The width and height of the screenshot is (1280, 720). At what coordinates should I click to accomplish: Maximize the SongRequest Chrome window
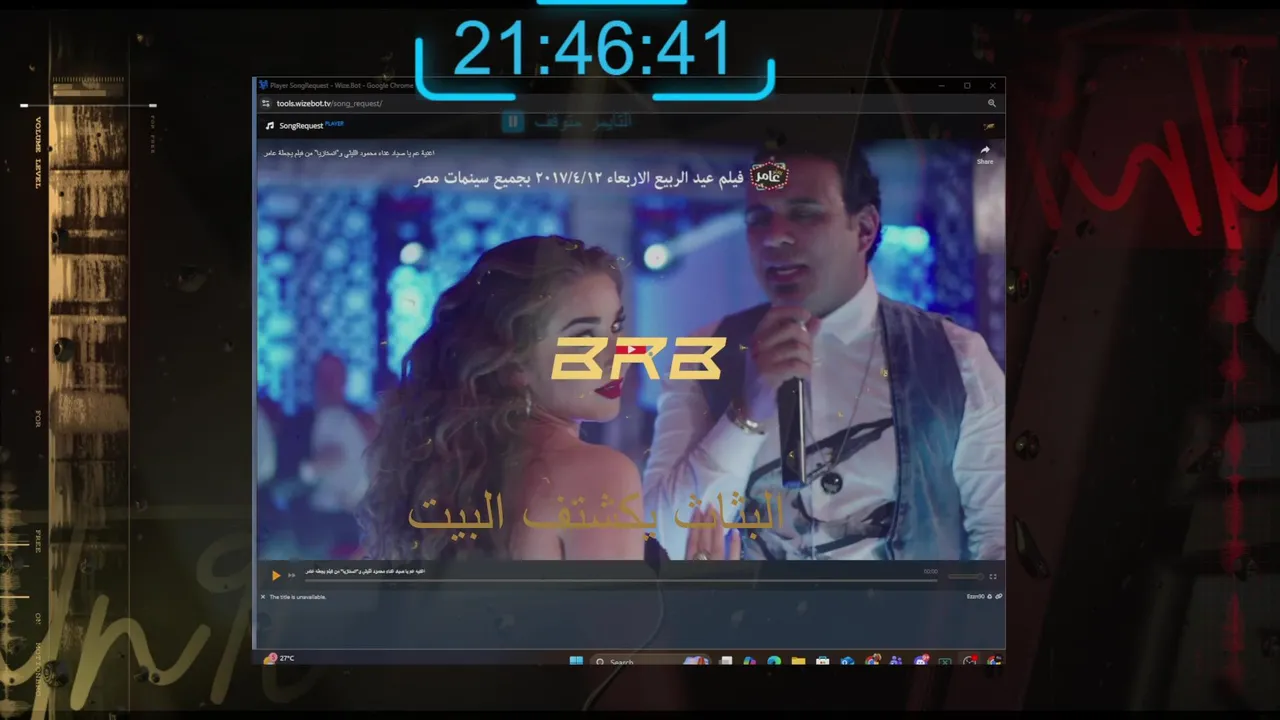(967, 86)
